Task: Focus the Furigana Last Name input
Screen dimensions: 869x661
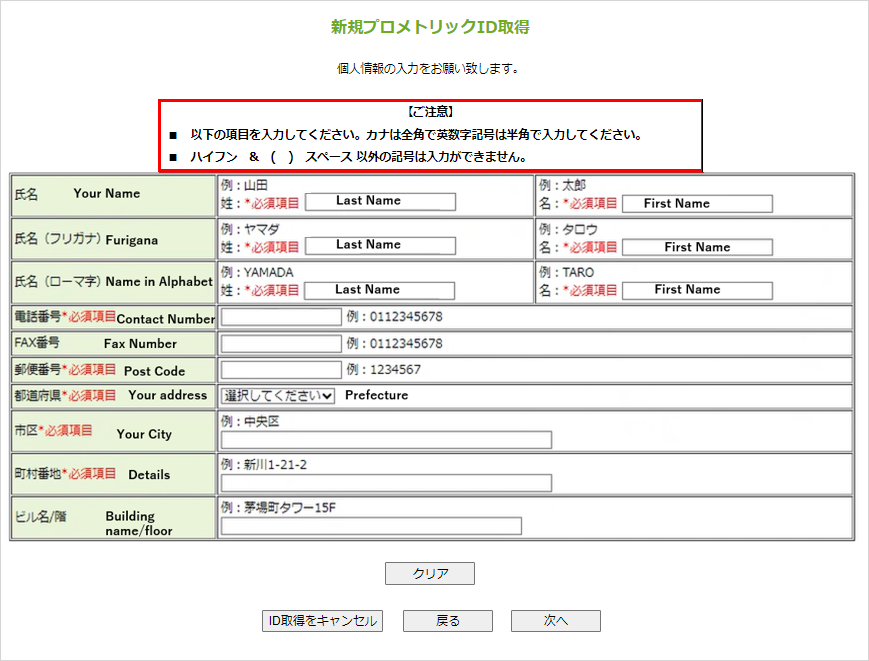Action: 380,245
